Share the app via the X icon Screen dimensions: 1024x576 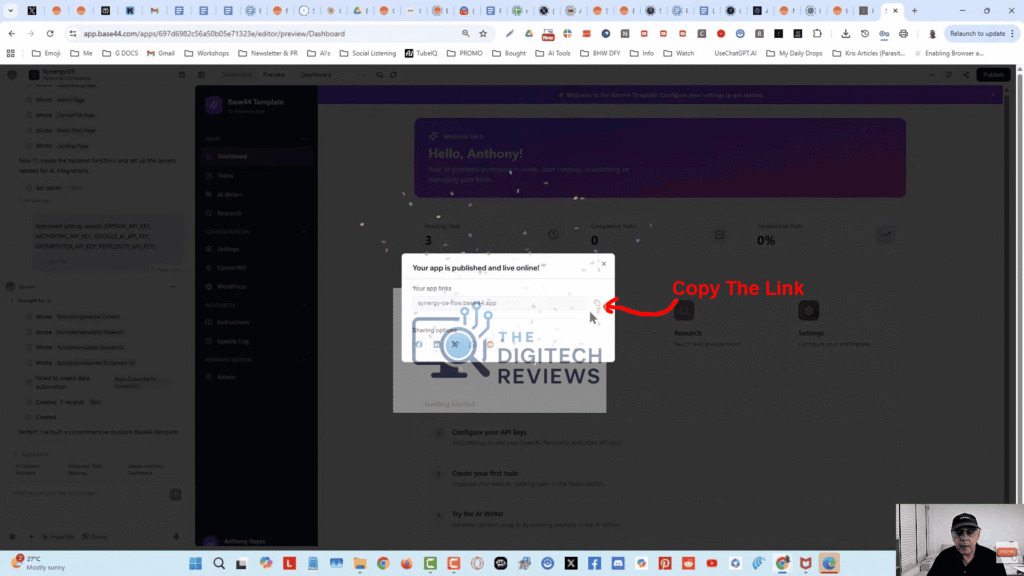pyautogui.click(x=454, y=343)
